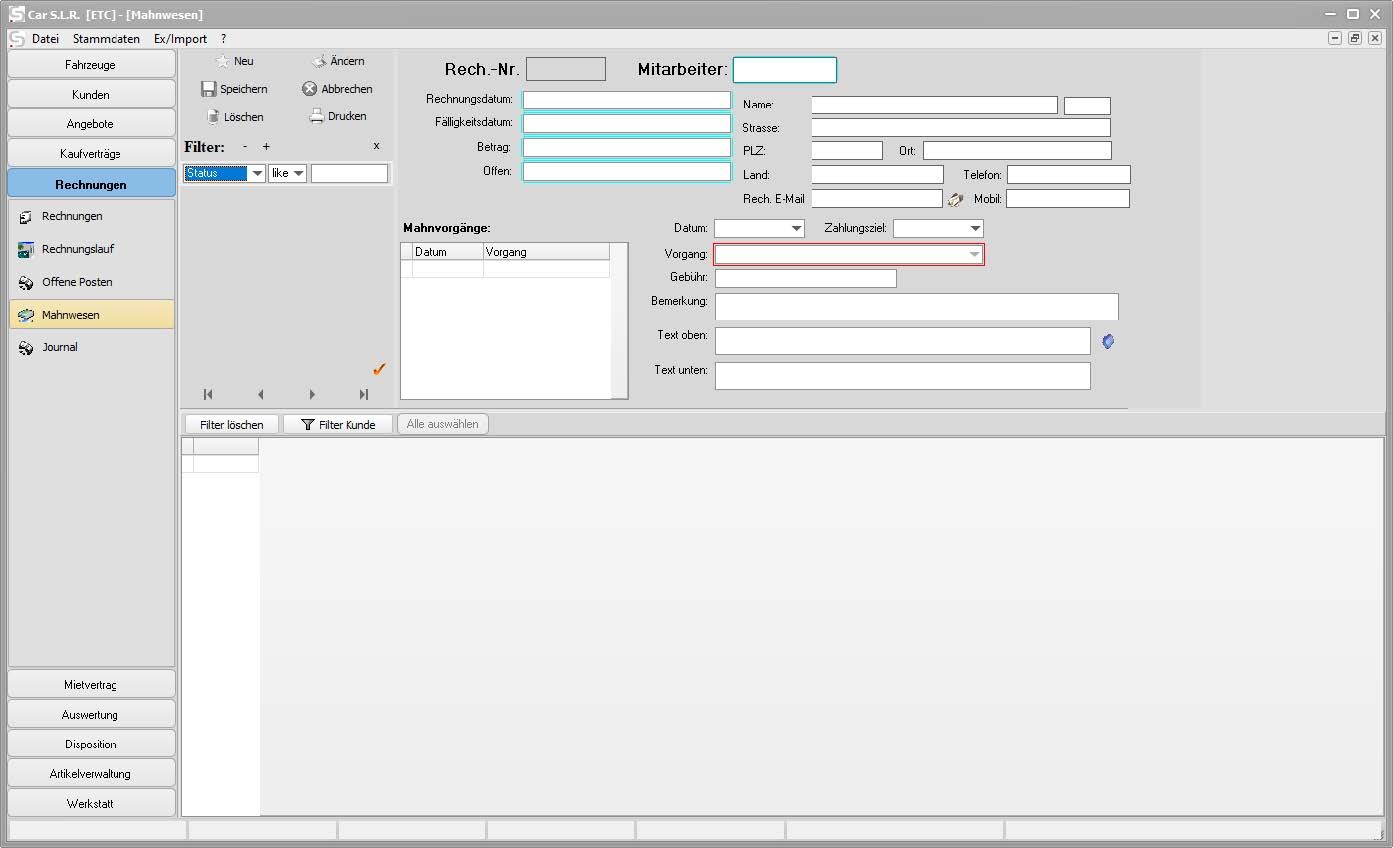This screenshot has width=1393, height=848.
Task: Go to previous record arrow
Action: [x=260, y=395]
